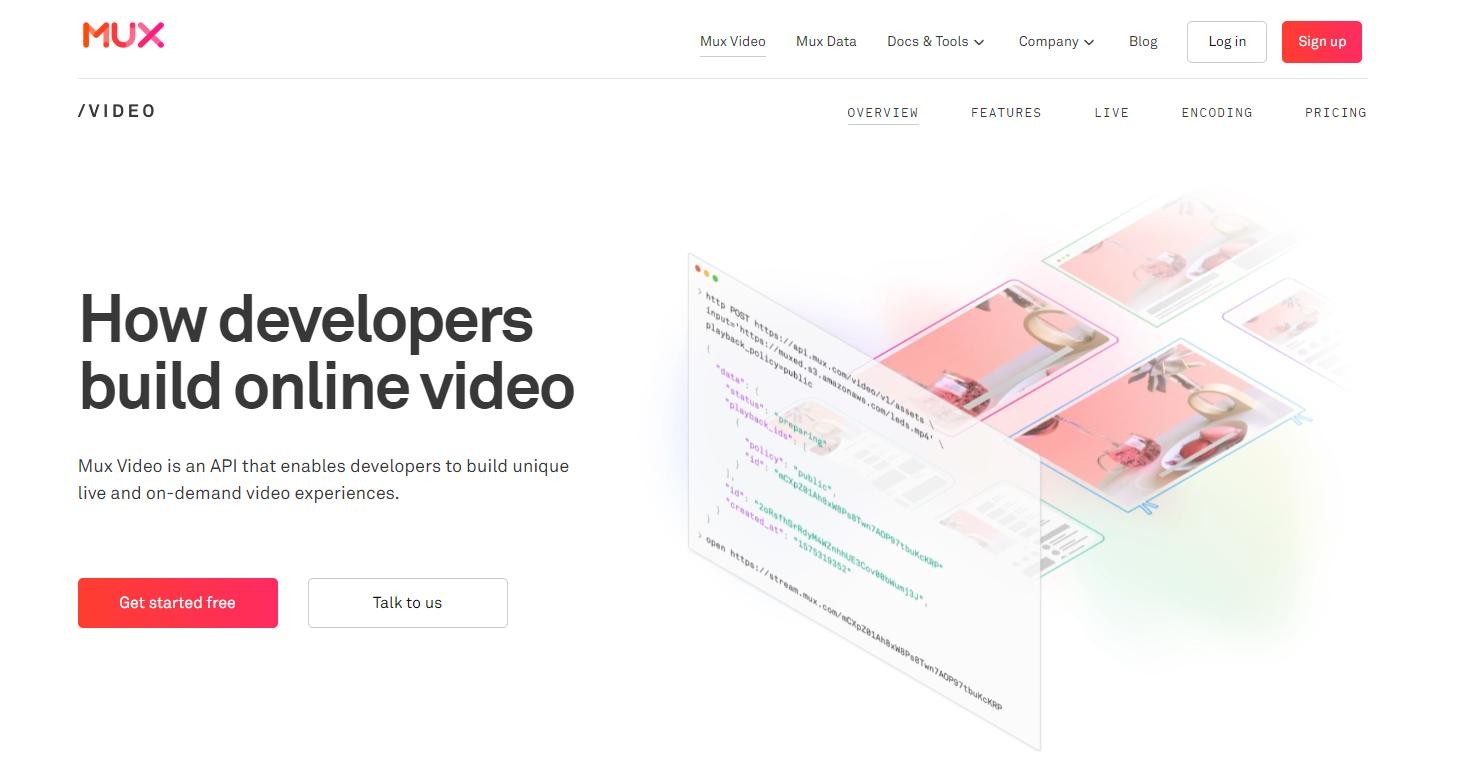Select the Encoding tab
The height and width of the screenshot is (779, 1460).
(x=1216, y=113)
